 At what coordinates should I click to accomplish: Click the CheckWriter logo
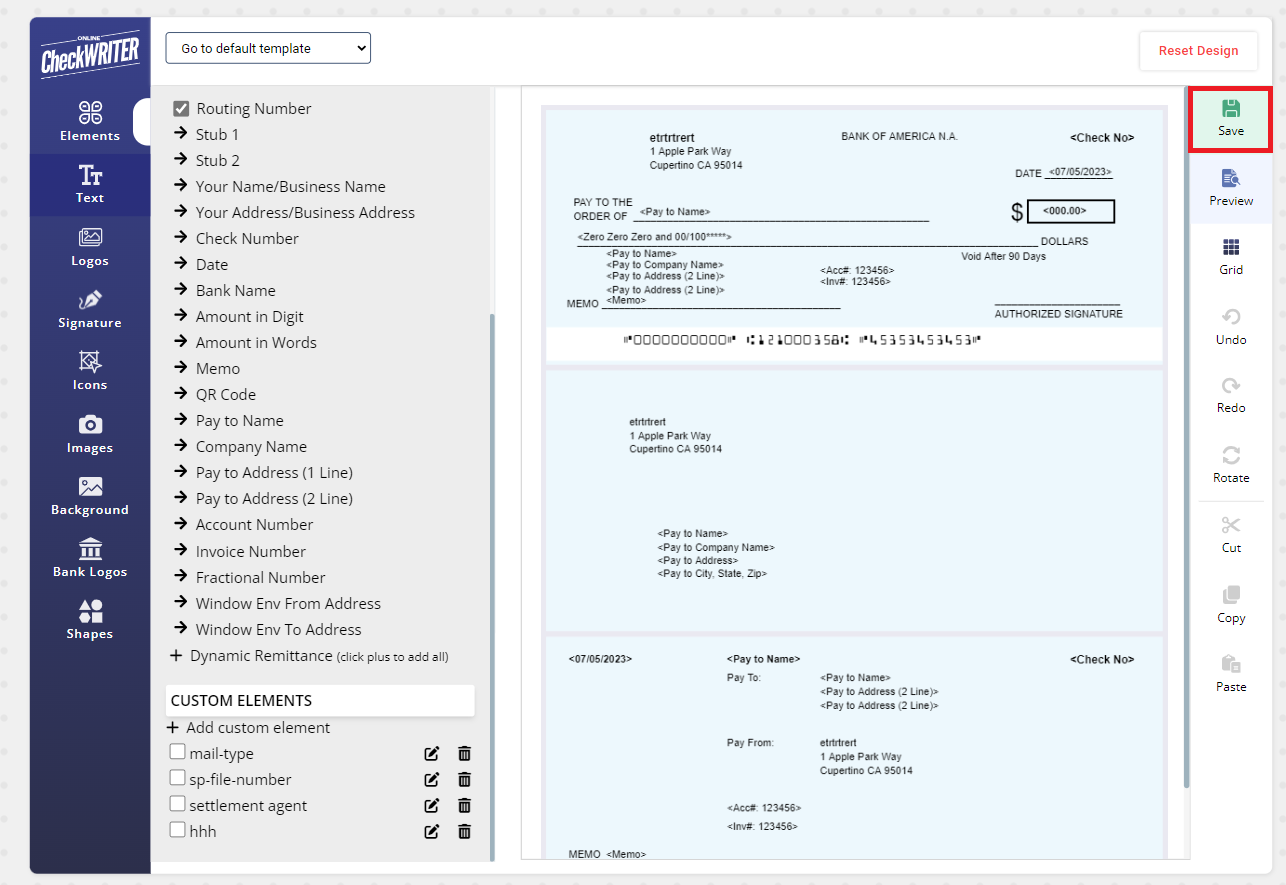(x=90, y=55)
